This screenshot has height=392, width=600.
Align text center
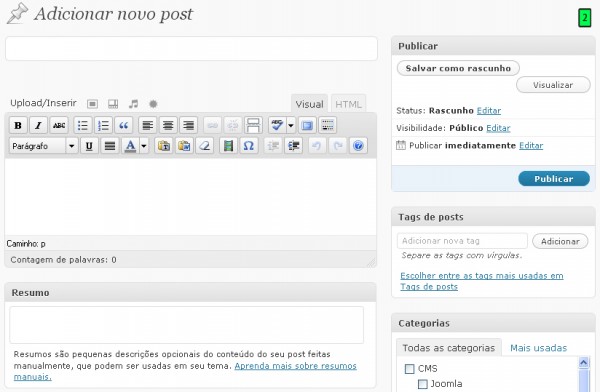point(168,125)
